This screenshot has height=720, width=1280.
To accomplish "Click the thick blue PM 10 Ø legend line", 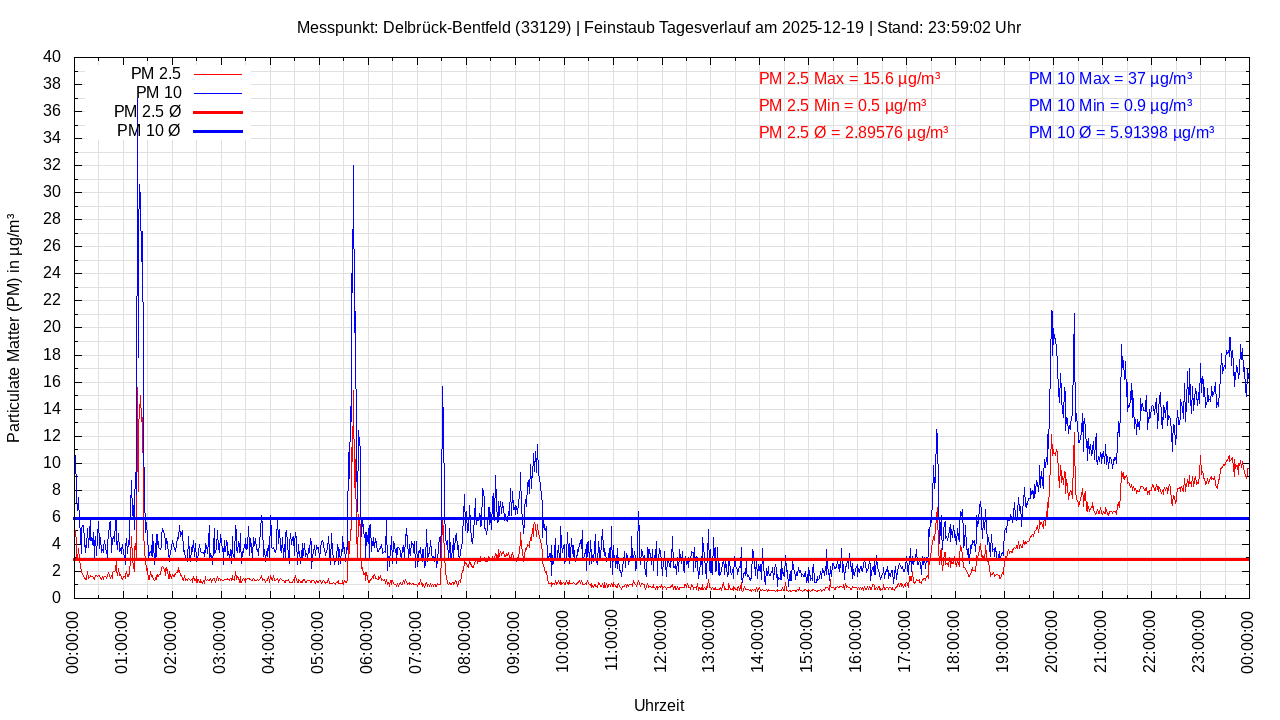I will pyautogui.click(x=218, y=131).
